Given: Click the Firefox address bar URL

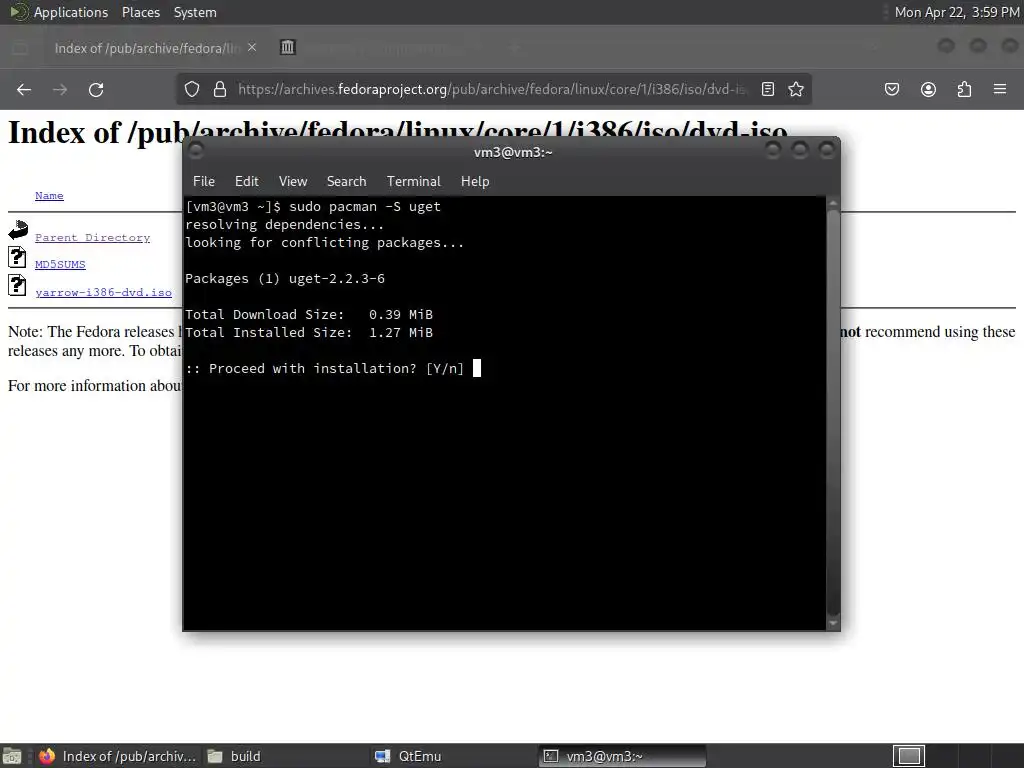Looking at the screenshot, I should 491,89.
